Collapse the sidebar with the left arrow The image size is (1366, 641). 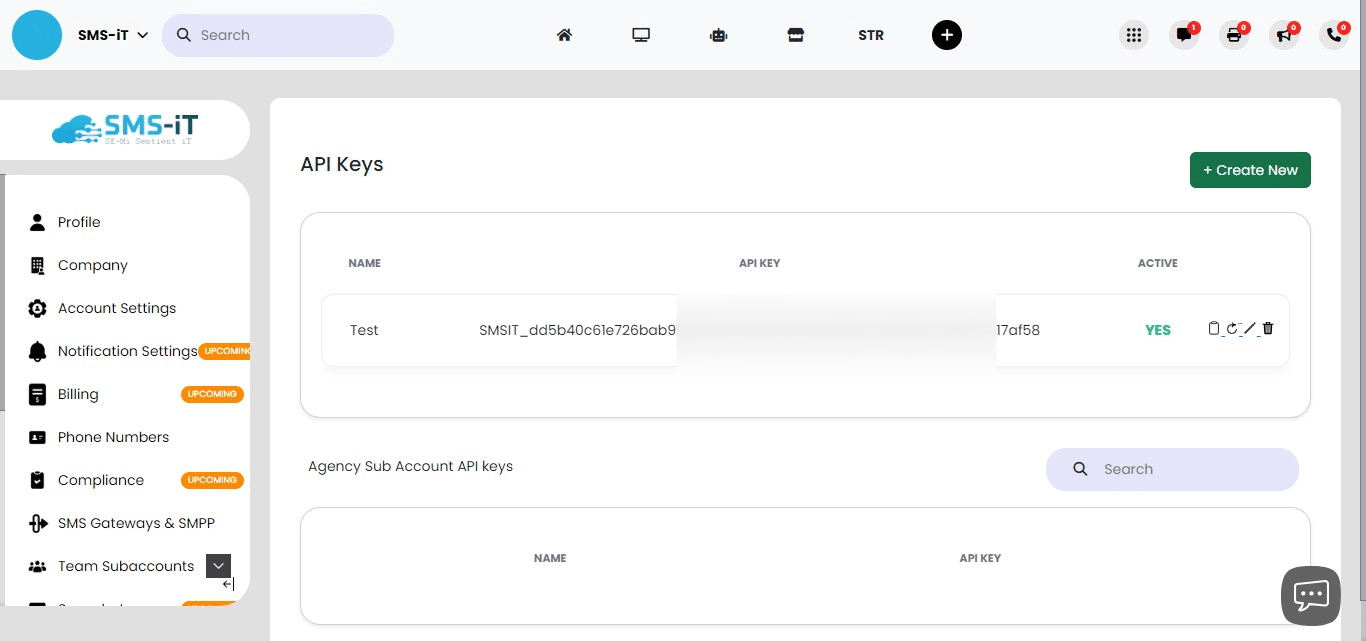(x=228, y=585)
